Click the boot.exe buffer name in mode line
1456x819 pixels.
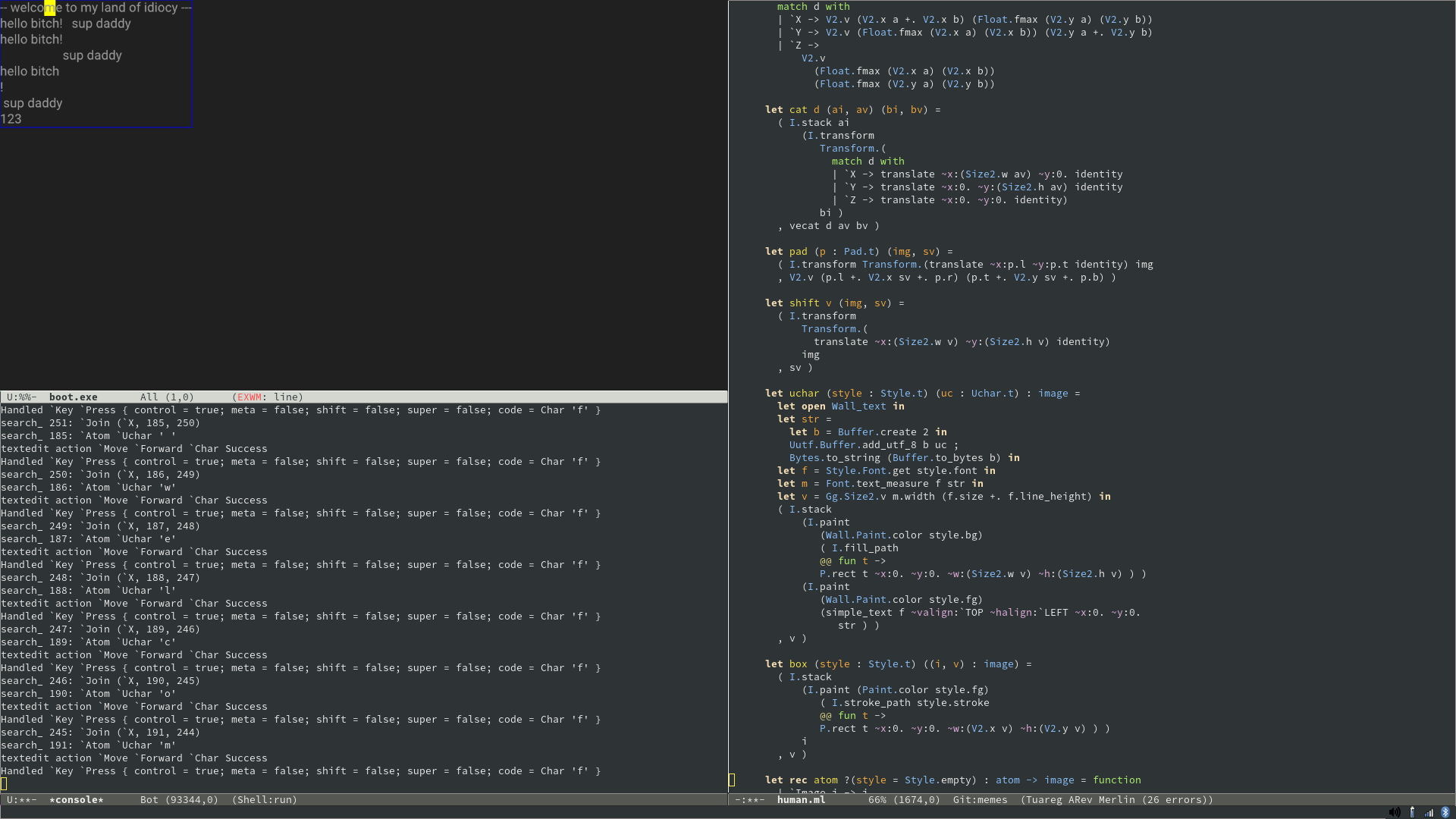click(x=73, y=397)
